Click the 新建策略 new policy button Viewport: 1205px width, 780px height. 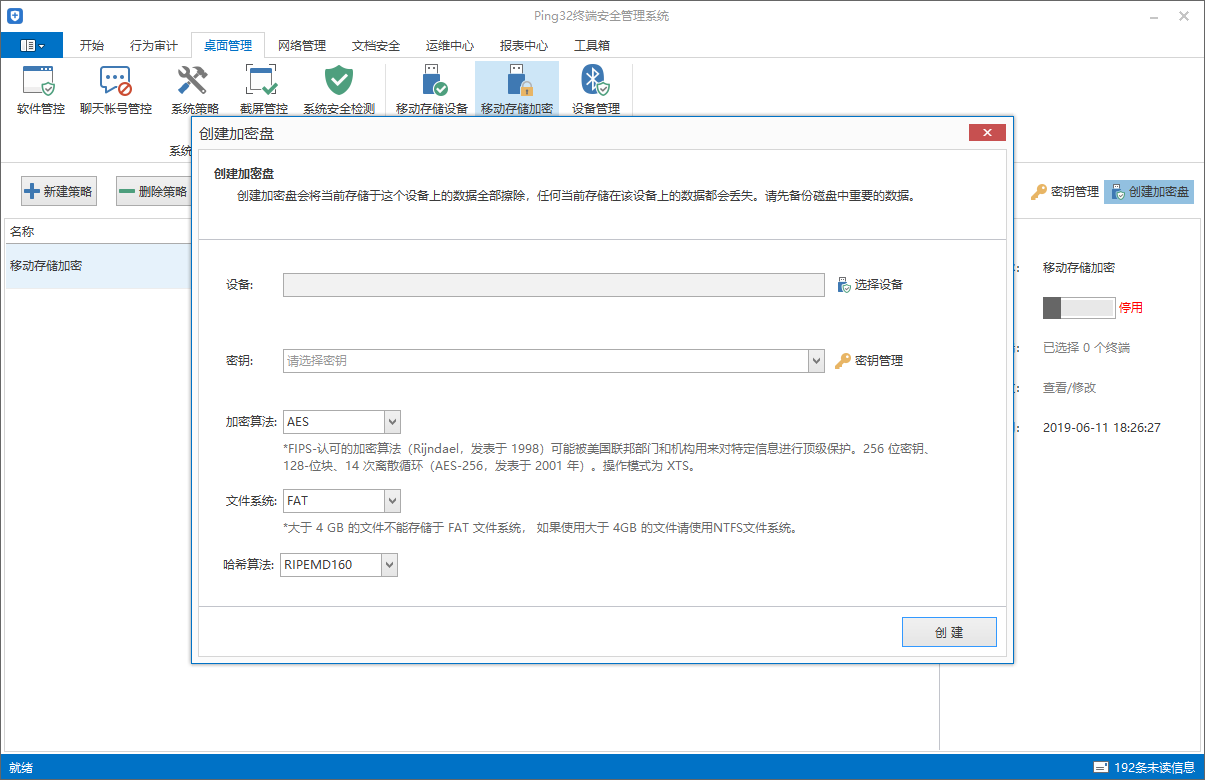point(59,192)
